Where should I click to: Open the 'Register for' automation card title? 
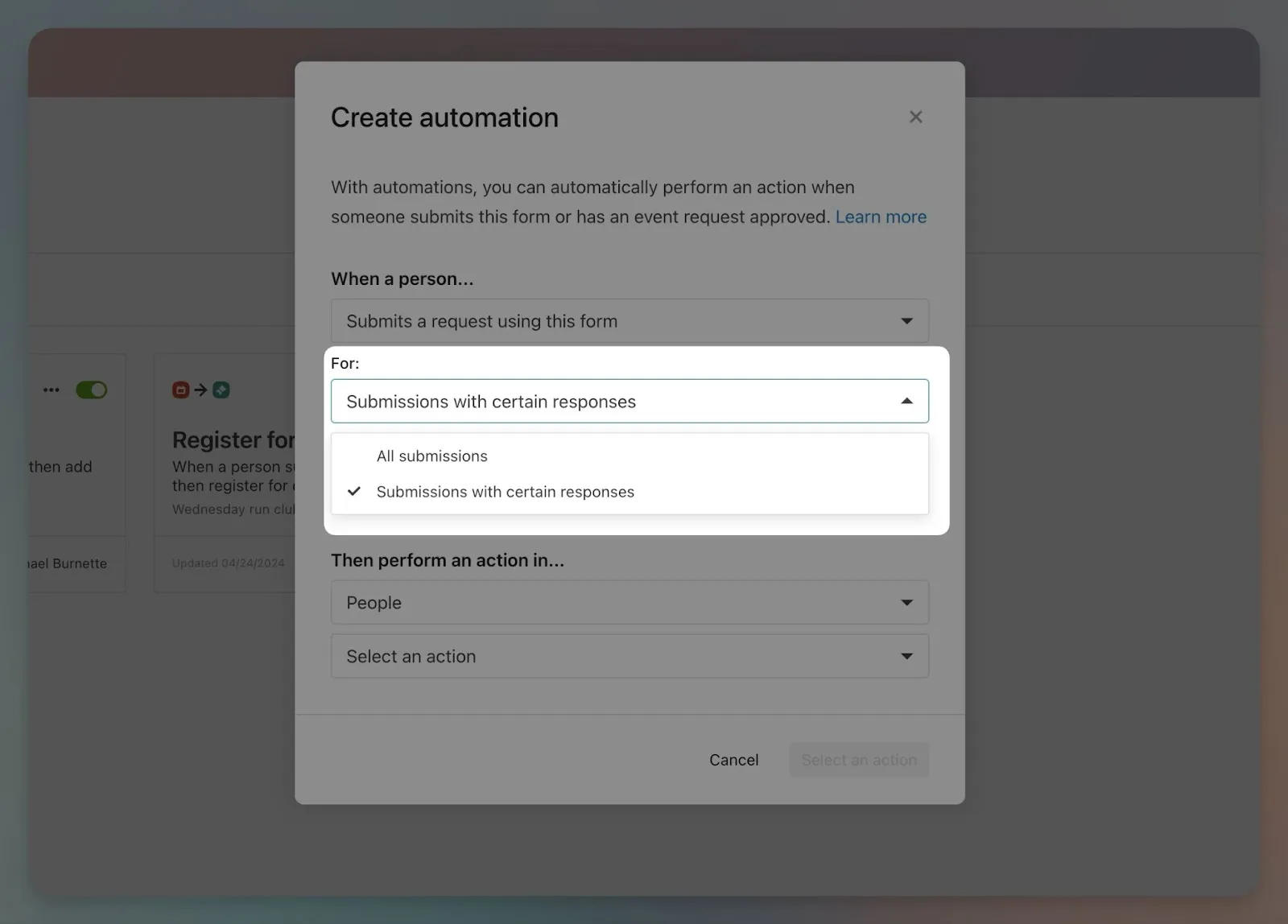click(233, 440)
